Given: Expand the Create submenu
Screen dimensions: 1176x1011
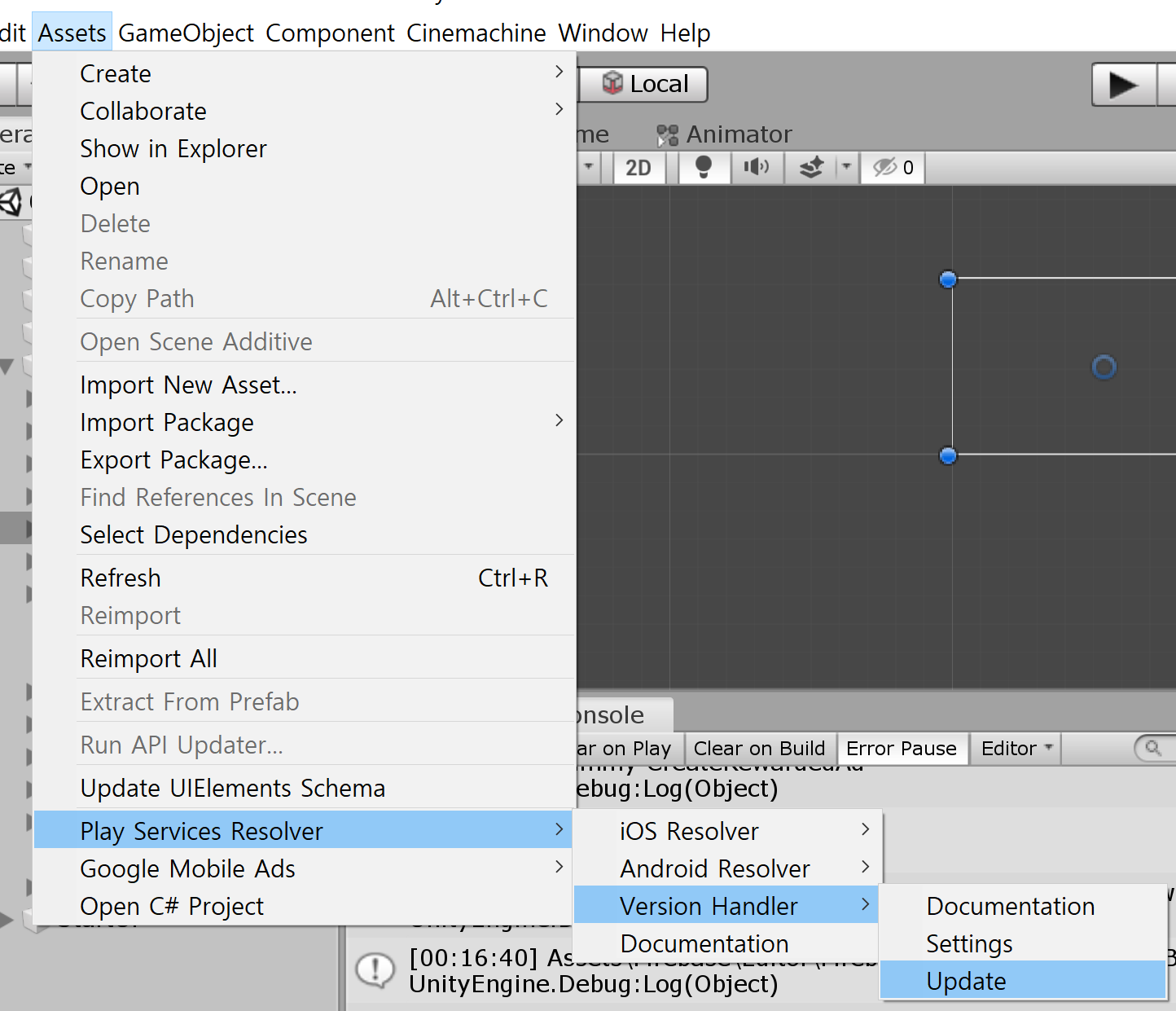Looking at the screenshot, I should coord(305,73).
